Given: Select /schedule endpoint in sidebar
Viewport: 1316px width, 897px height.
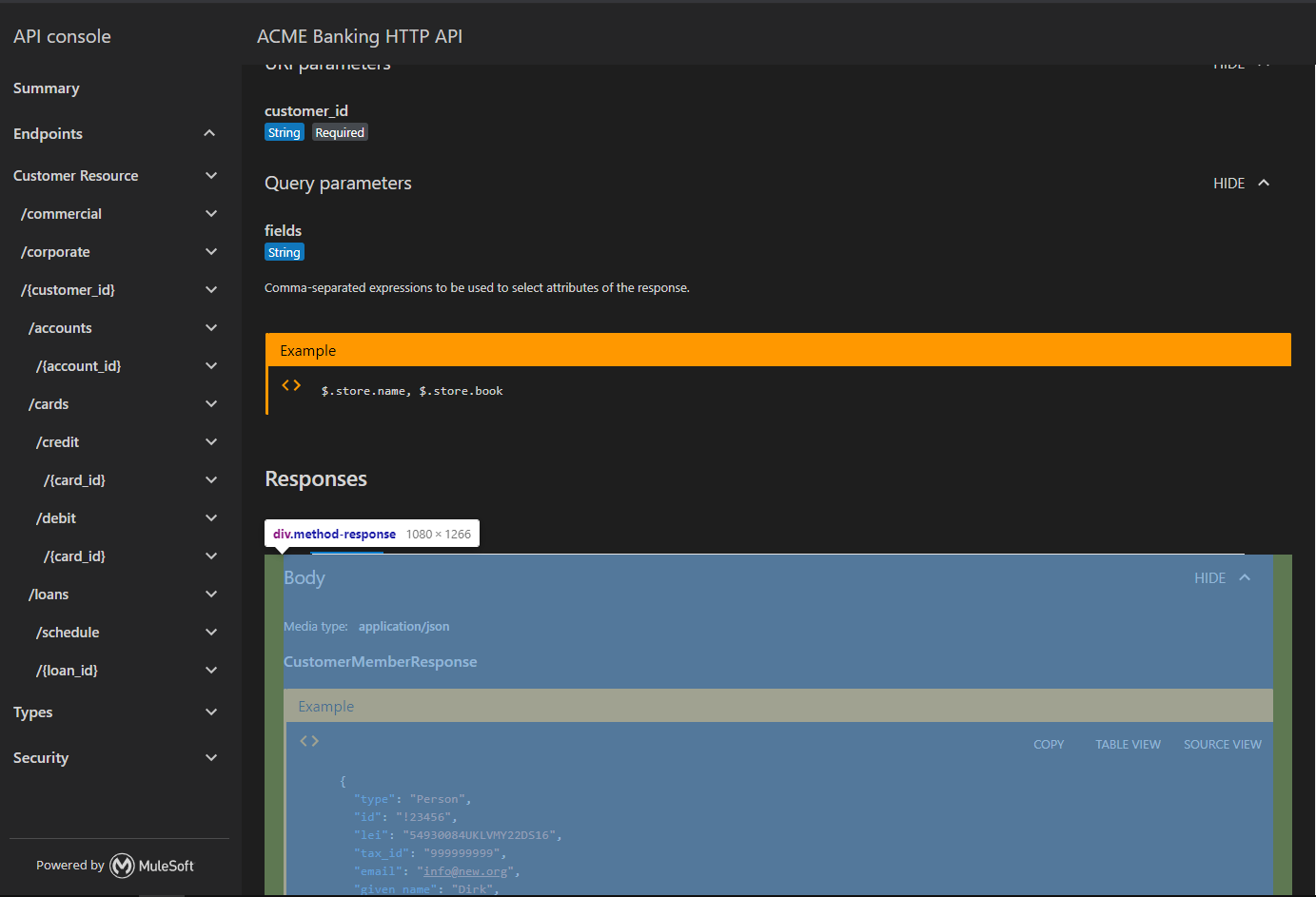Looking at the screenshot, I should click(x=68, y=633).
